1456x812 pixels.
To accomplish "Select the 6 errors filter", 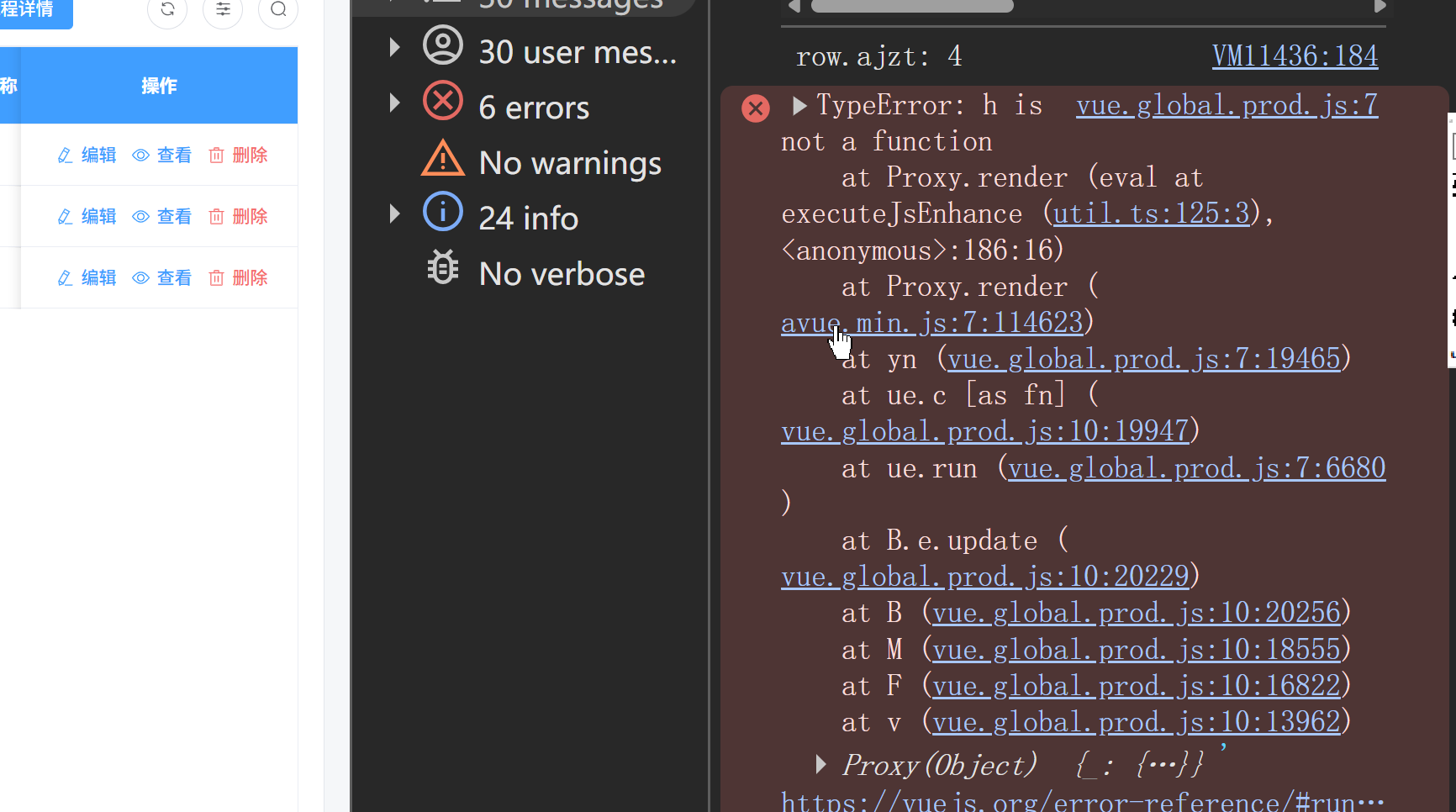I will [533, 108].
